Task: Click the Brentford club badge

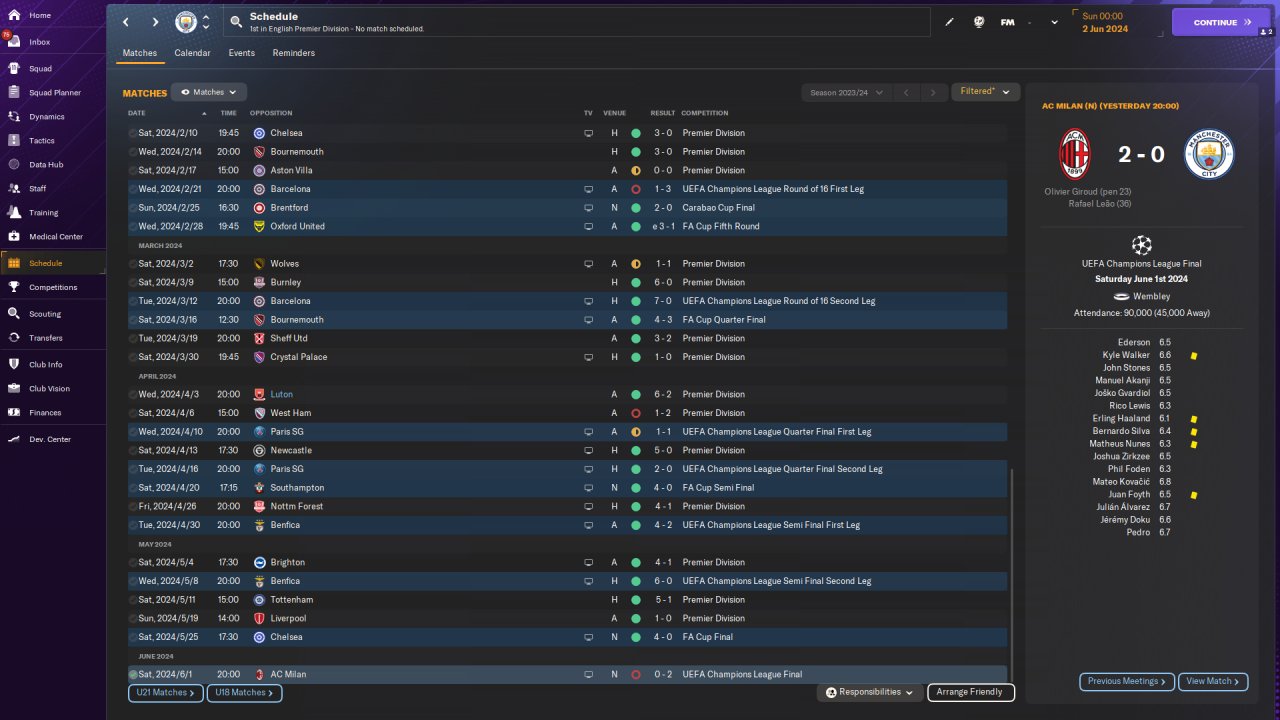Action: pos(259,207)
